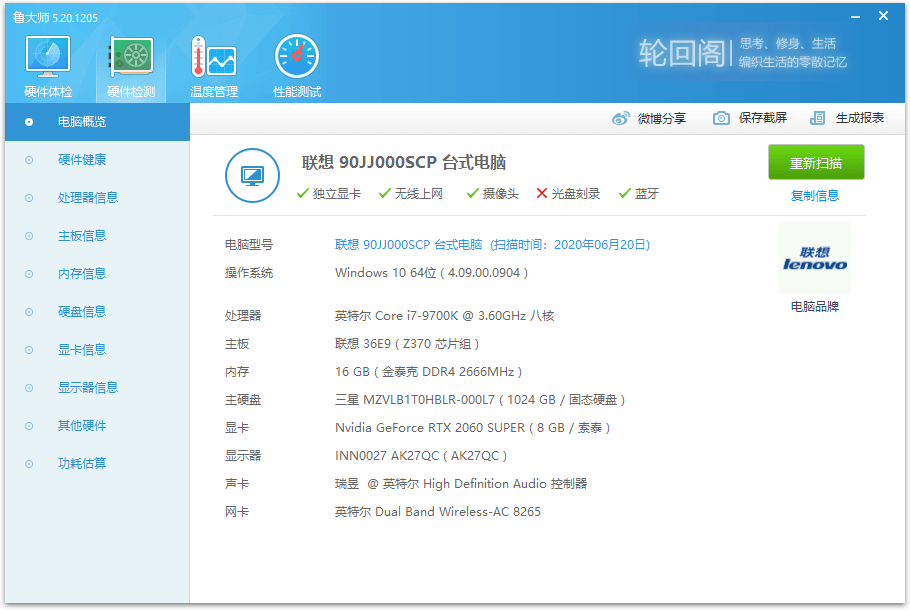This screenshot has height=610, width=910.
Task: Click the 保存截屏 text button
Action: tap(763, 118)
